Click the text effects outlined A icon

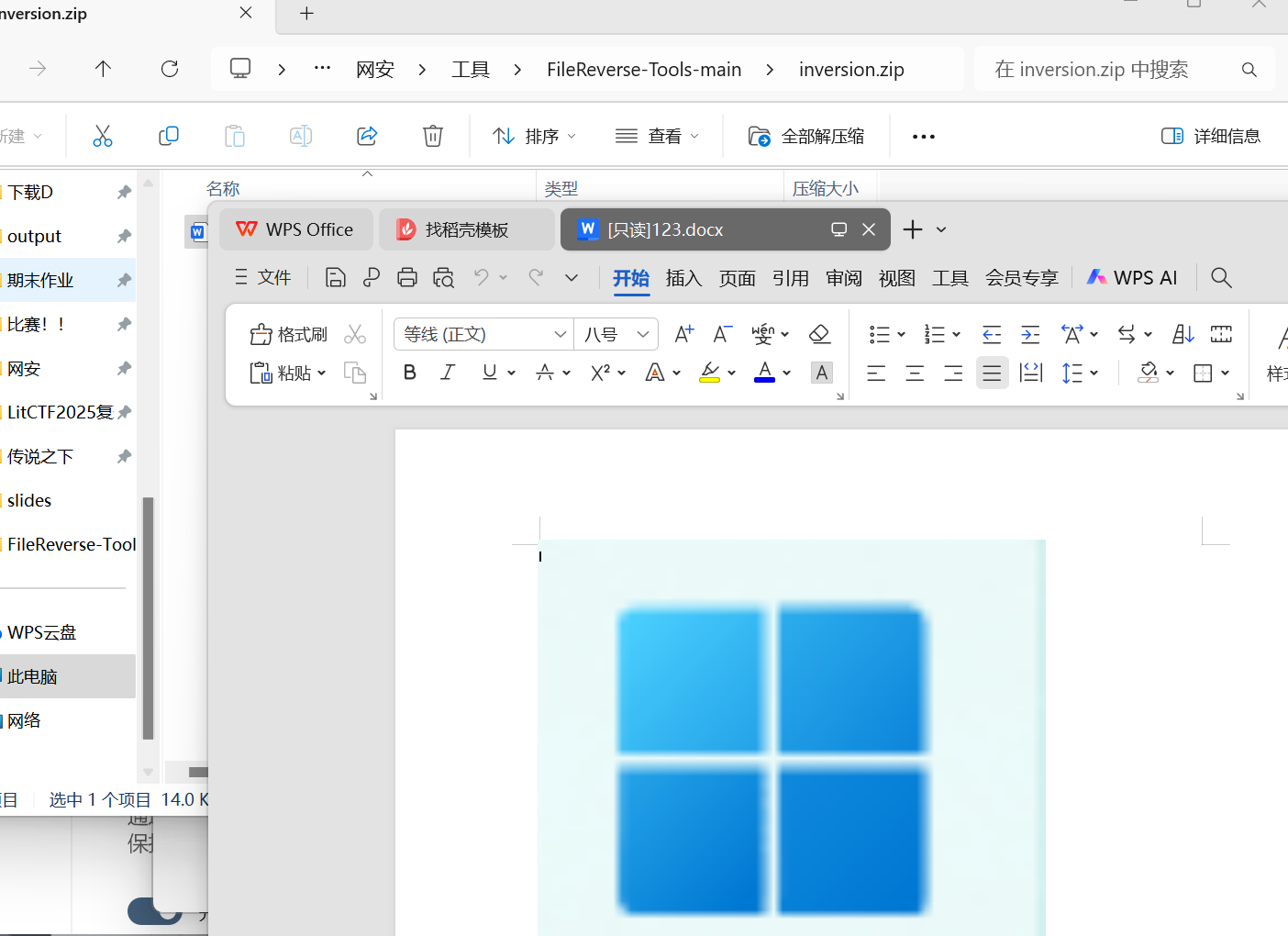(x=655, y=373)
